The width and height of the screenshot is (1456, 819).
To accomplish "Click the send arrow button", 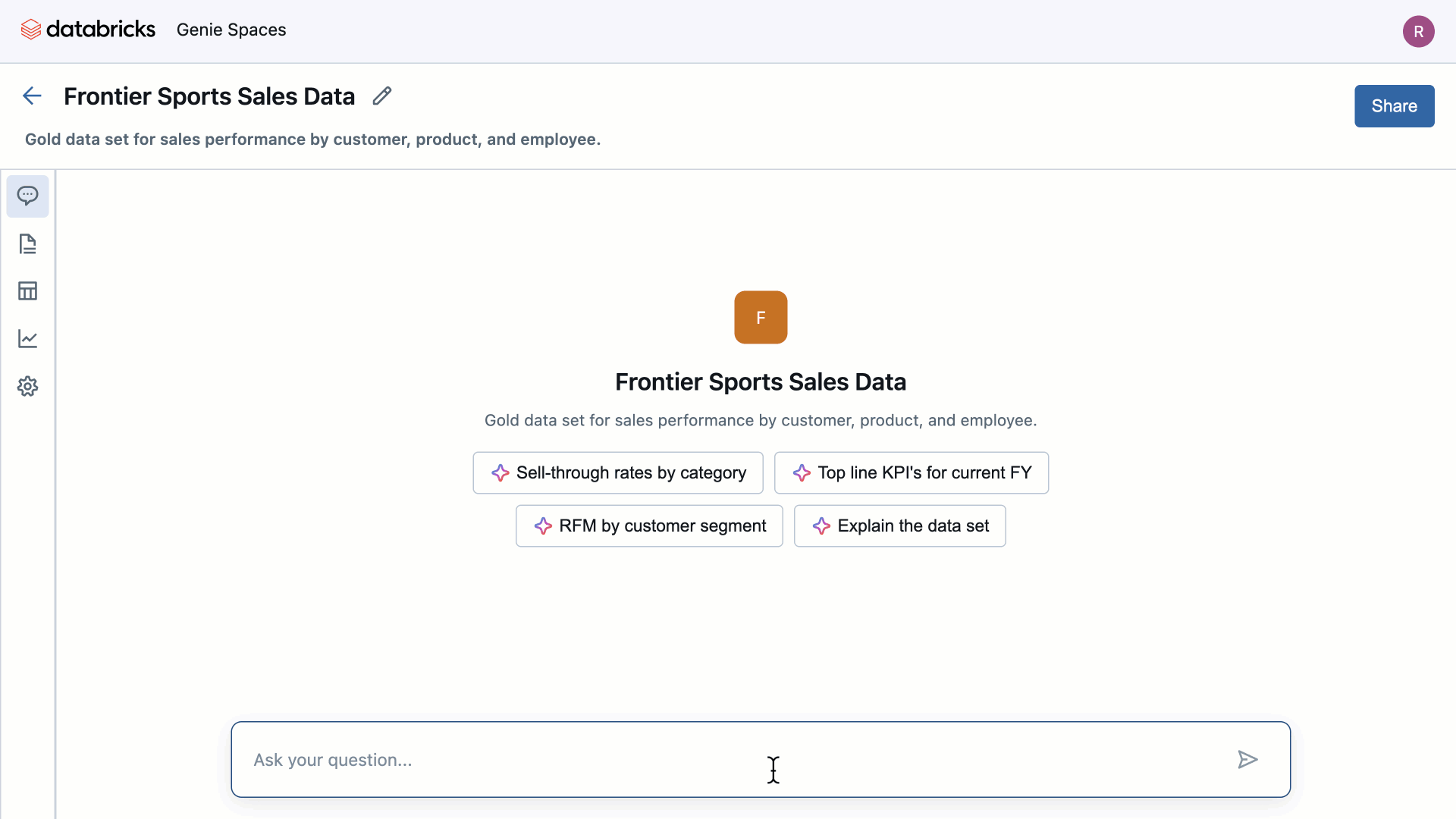I will tap(1249, 759).
